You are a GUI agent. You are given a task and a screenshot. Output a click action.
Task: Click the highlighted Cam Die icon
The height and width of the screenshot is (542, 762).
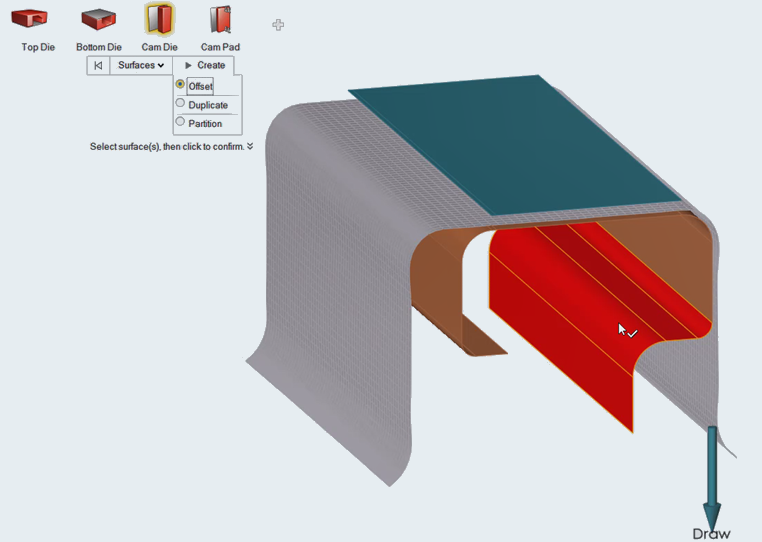(159, 19)
